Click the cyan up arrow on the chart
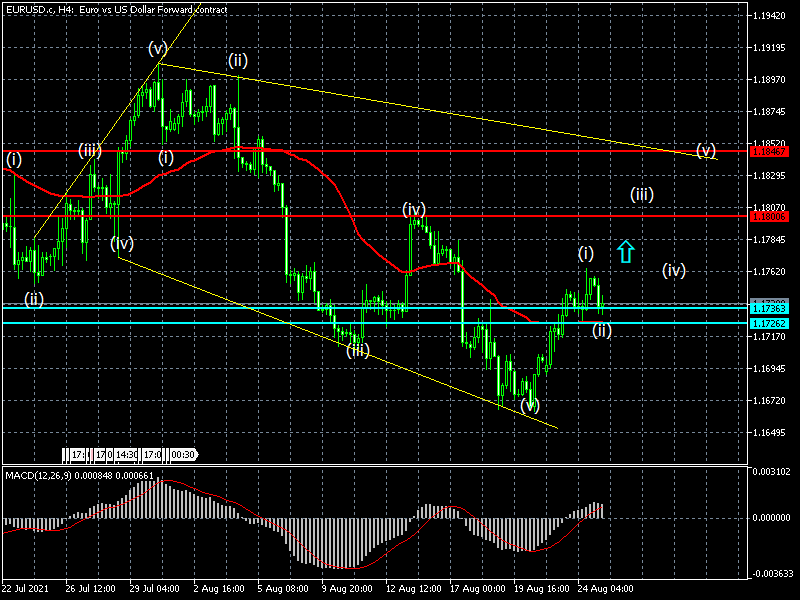Viewport: 800px width, 600px height. point(626,251)
